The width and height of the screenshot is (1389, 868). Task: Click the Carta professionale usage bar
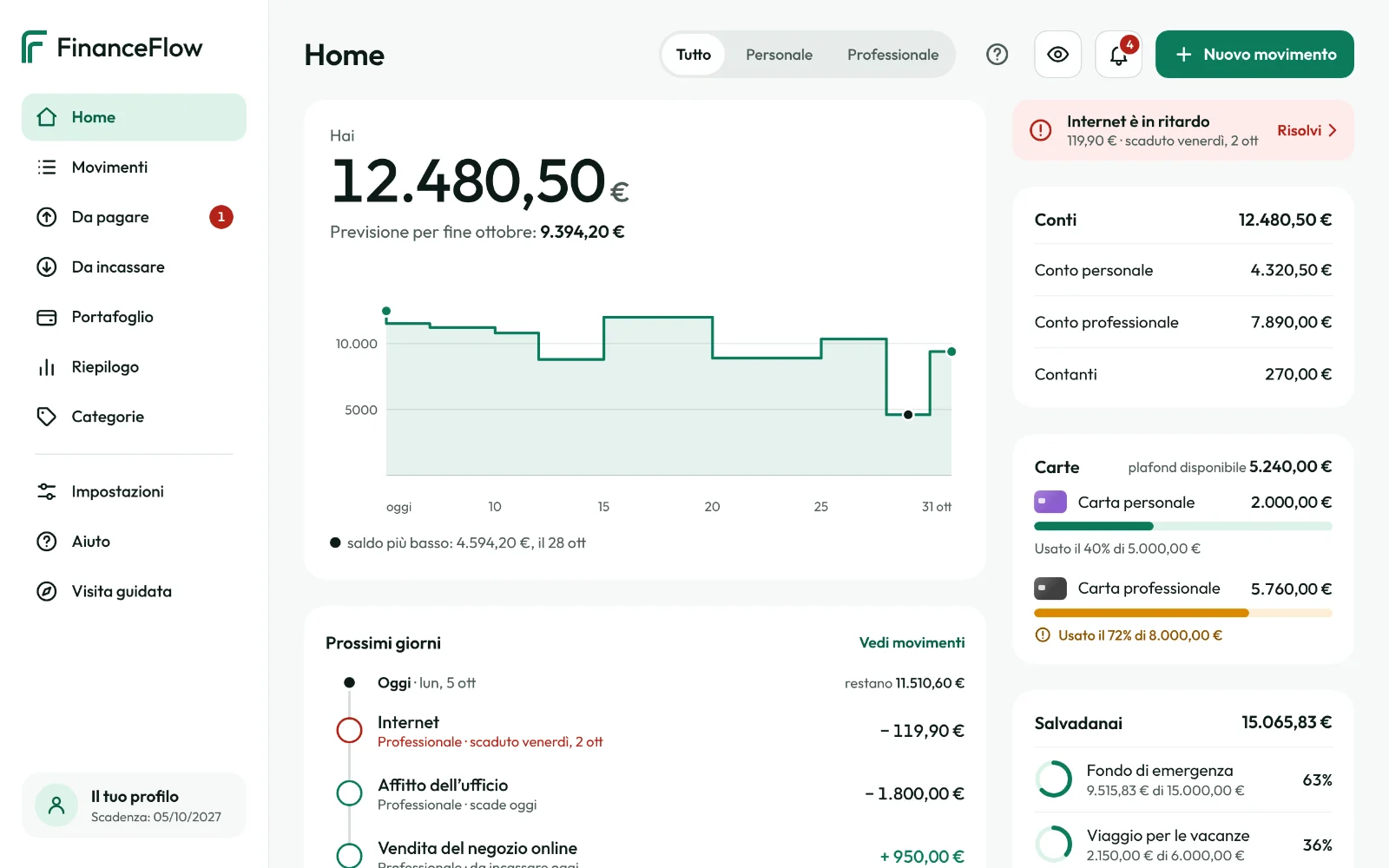(1182, 613)
